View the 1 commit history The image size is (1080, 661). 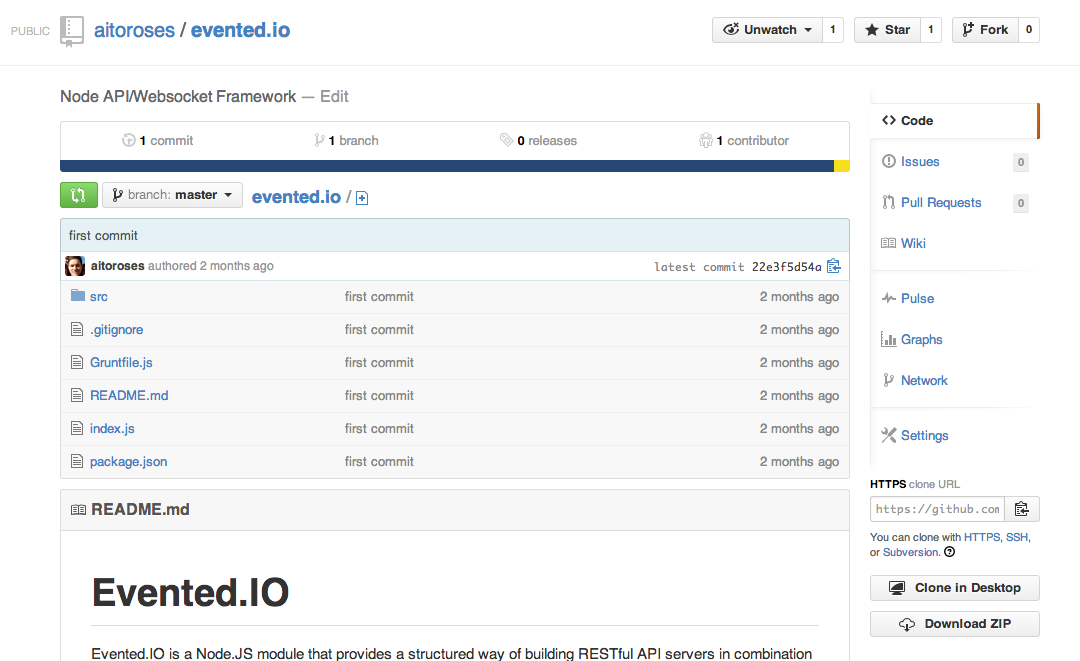158,140
